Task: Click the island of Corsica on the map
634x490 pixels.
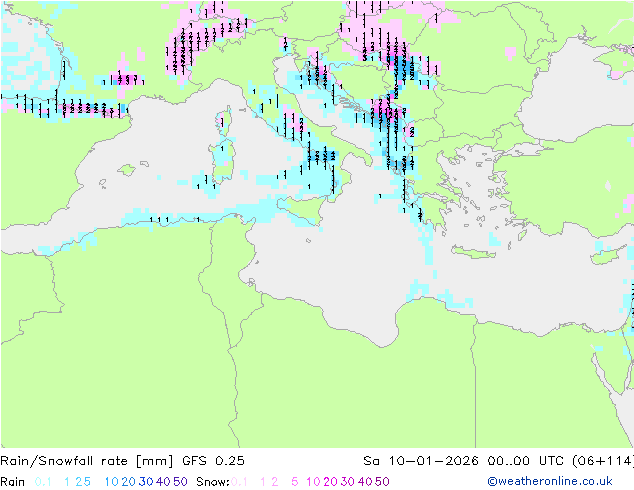Action: [x=225, y=120]
